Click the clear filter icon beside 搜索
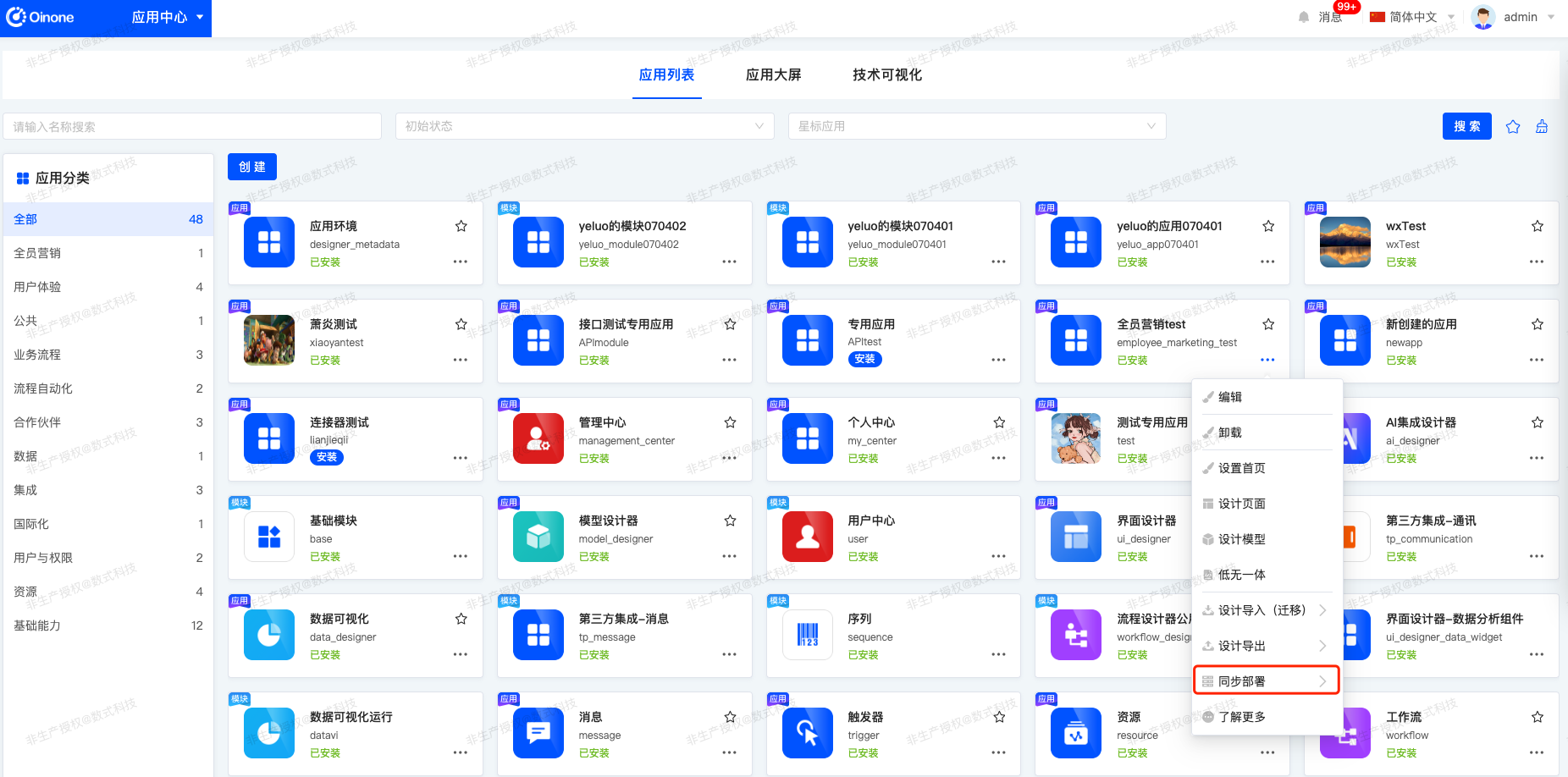The image size is (1568, 777). click(x=1542, y=126)
